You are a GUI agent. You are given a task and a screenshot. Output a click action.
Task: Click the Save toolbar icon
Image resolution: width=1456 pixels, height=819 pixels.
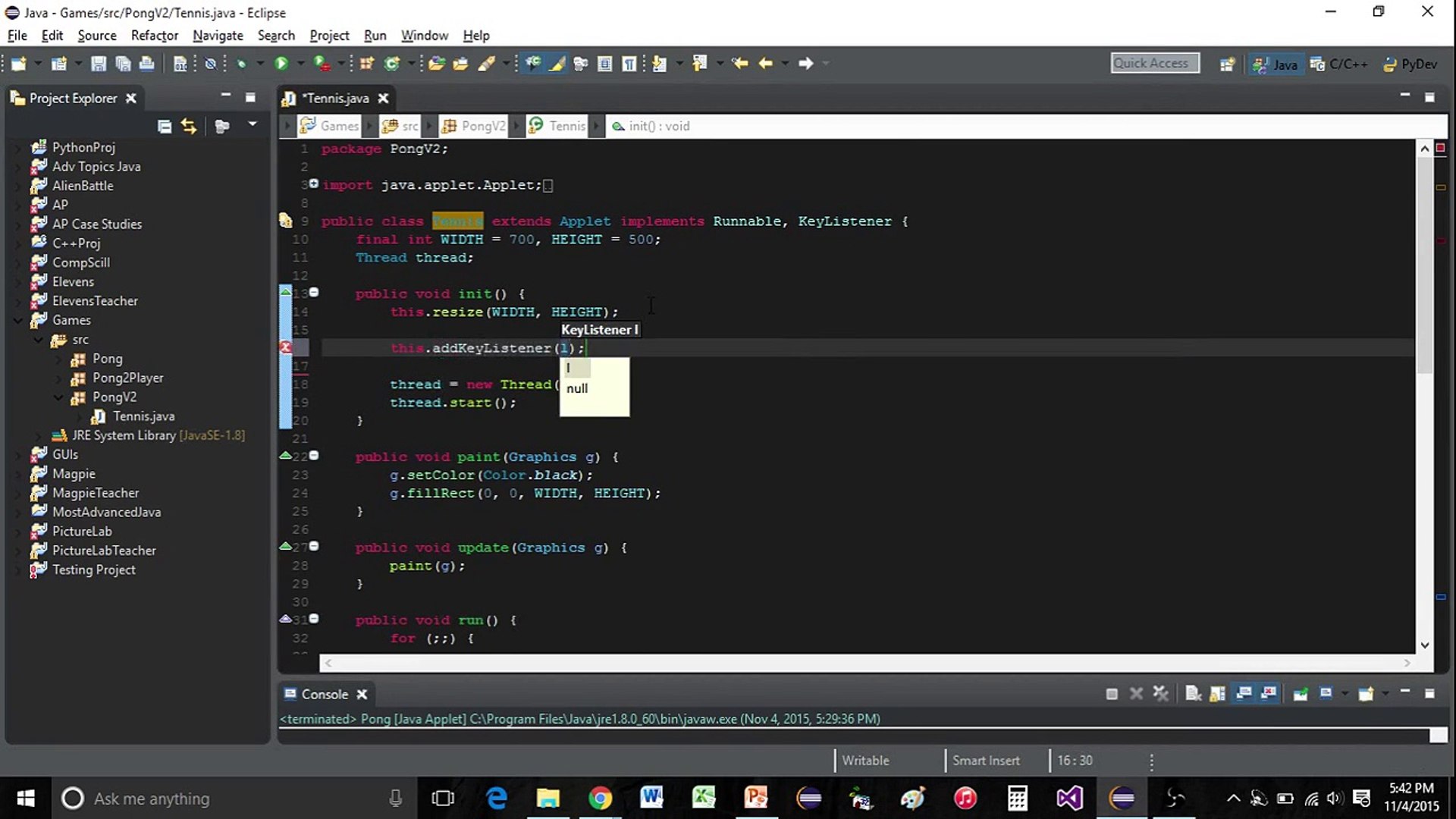coord(99,64)
